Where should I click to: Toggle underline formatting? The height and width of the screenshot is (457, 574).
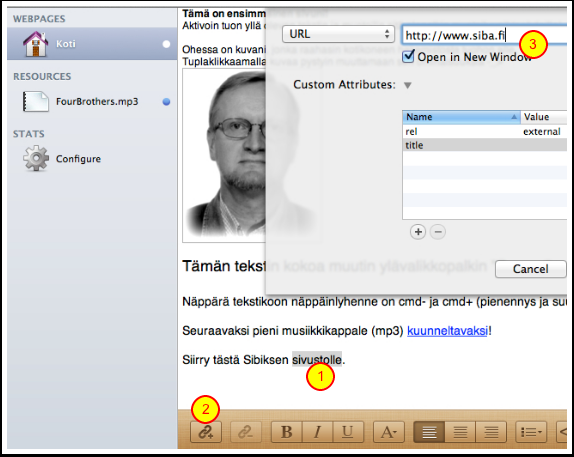coord(348,432)
